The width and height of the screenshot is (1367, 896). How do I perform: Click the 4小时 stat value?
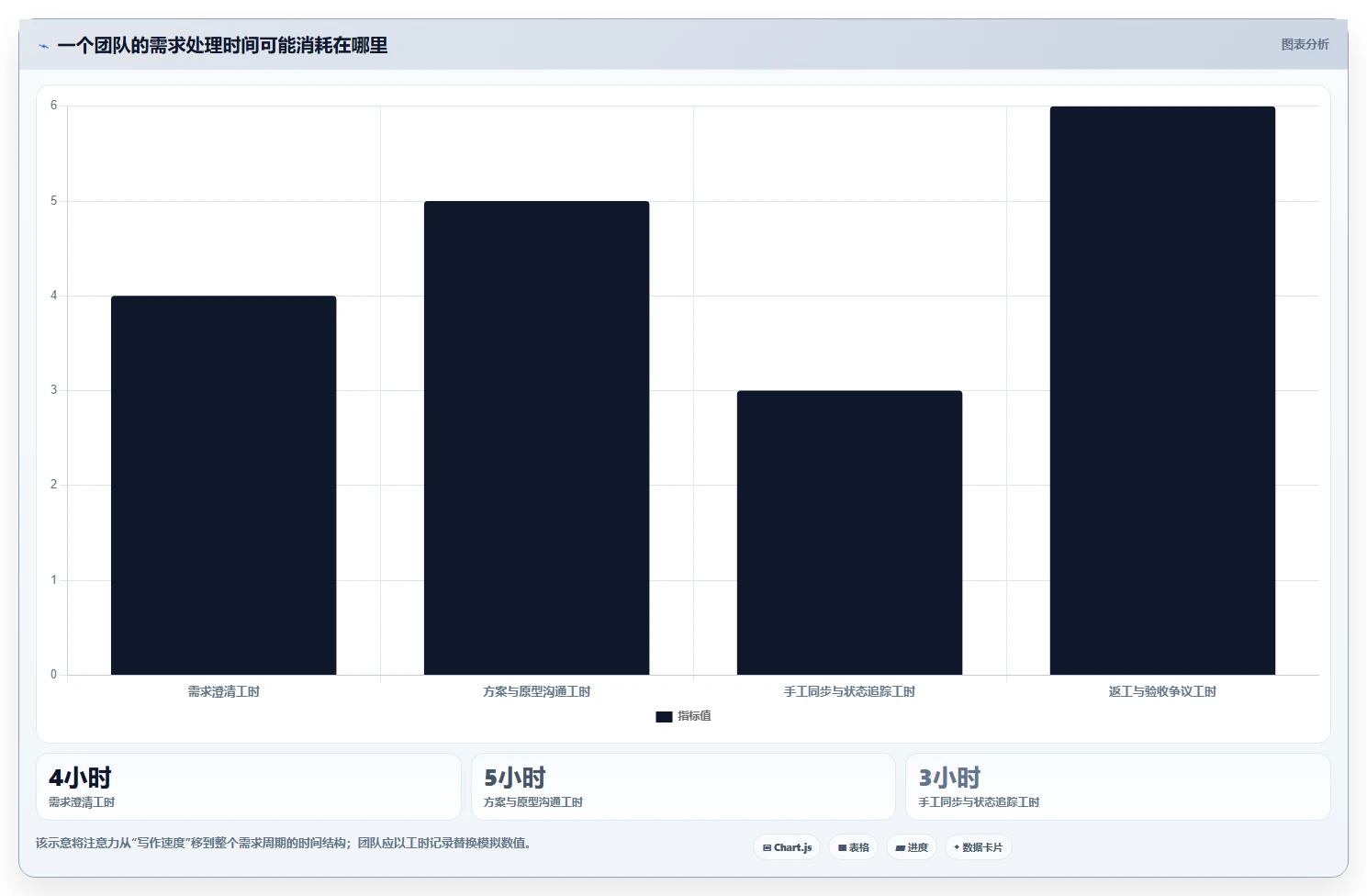click(x=80, y=778)
